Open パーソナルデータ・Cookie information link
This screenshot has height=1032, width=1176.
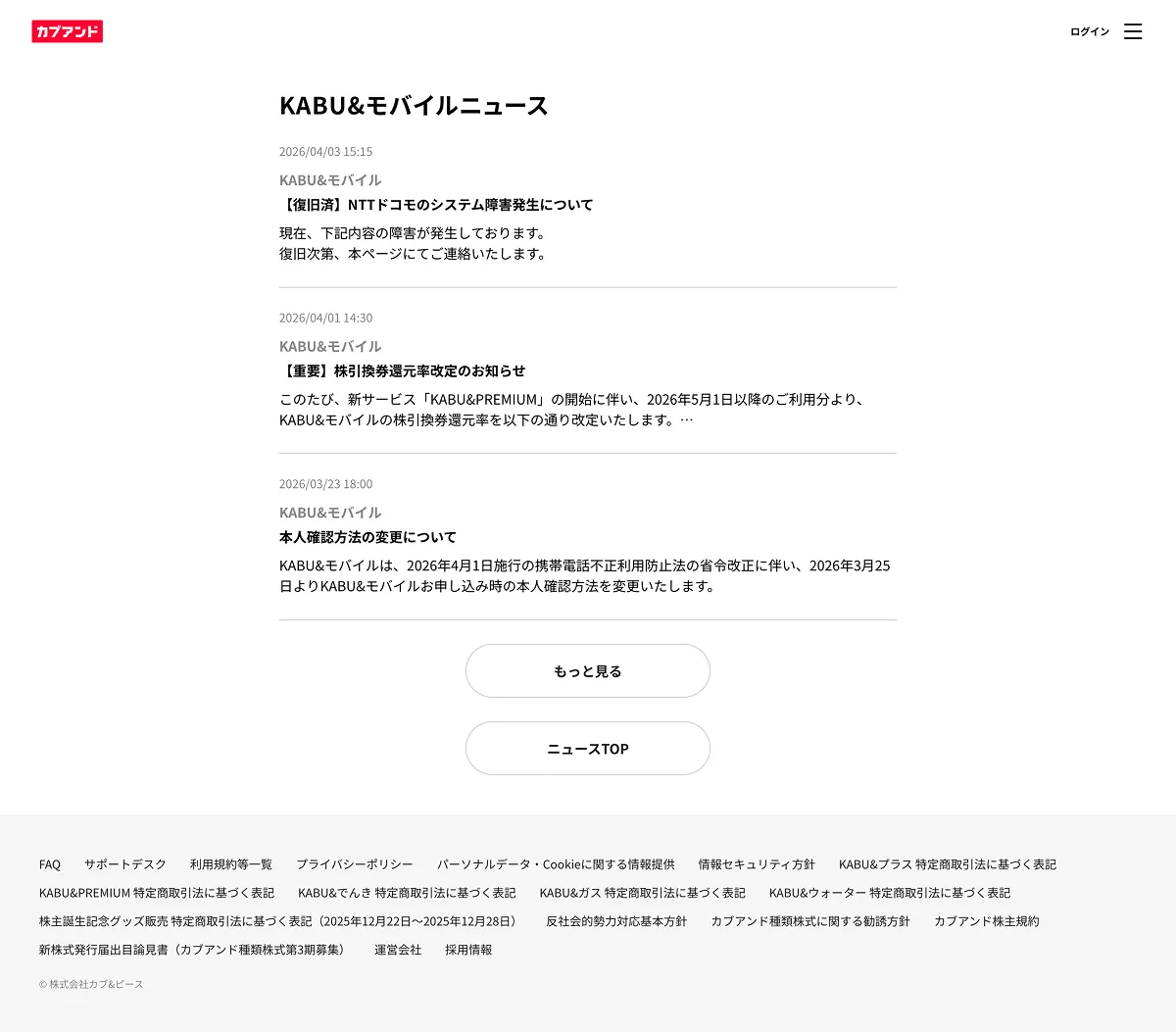click(556, 864)
